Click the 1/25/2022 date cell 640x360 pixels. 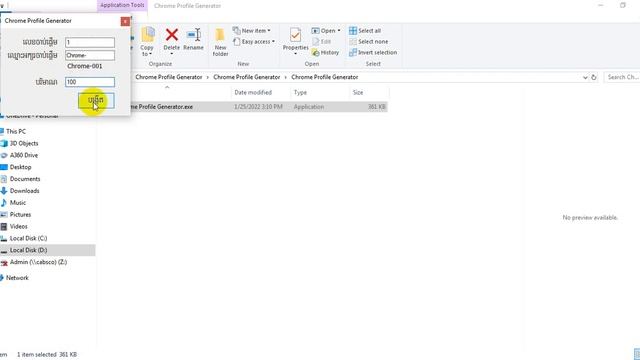[258, 107]
